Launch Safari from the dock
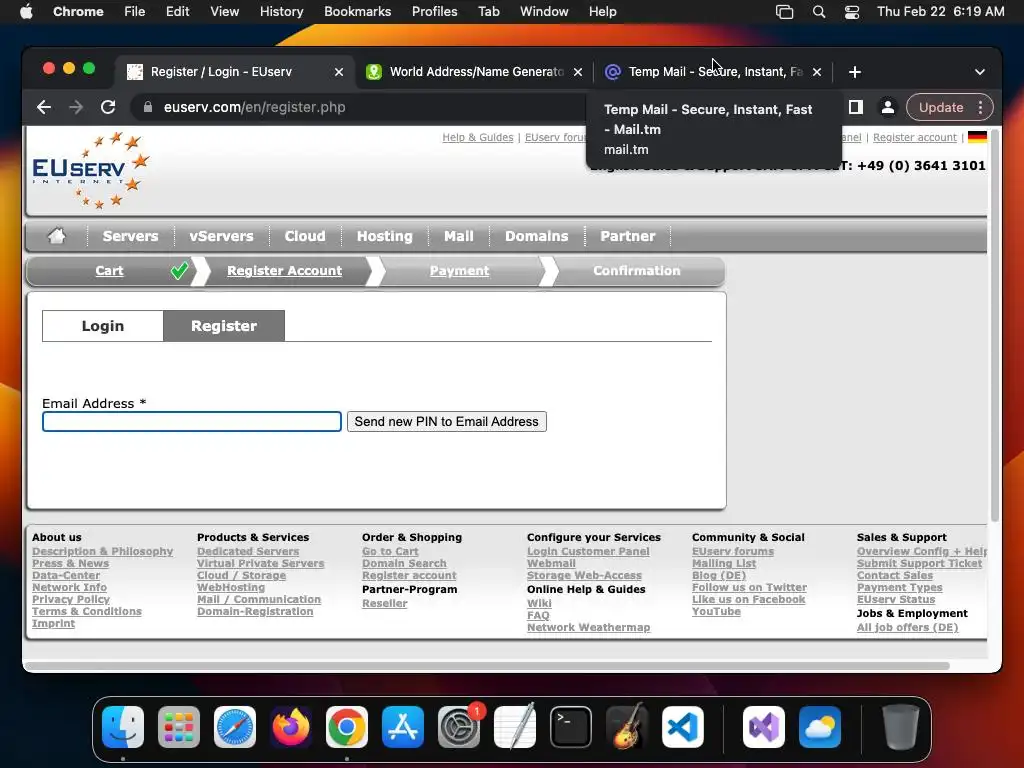The height and width of the screenshot is (768, 1024). [x=235, y=727]
